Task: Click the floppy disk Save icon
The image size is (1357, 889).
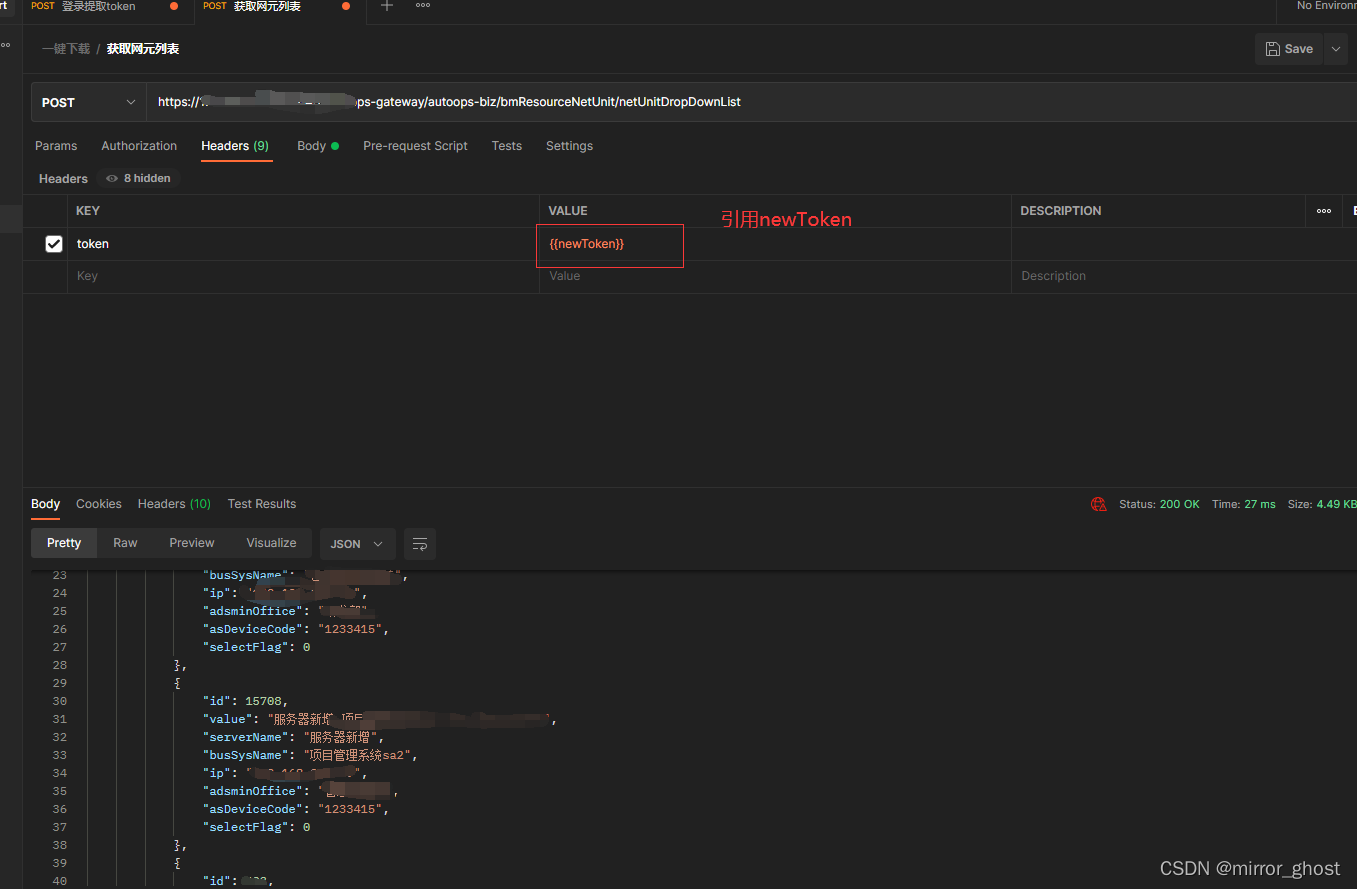Action: pos(1272,49)
